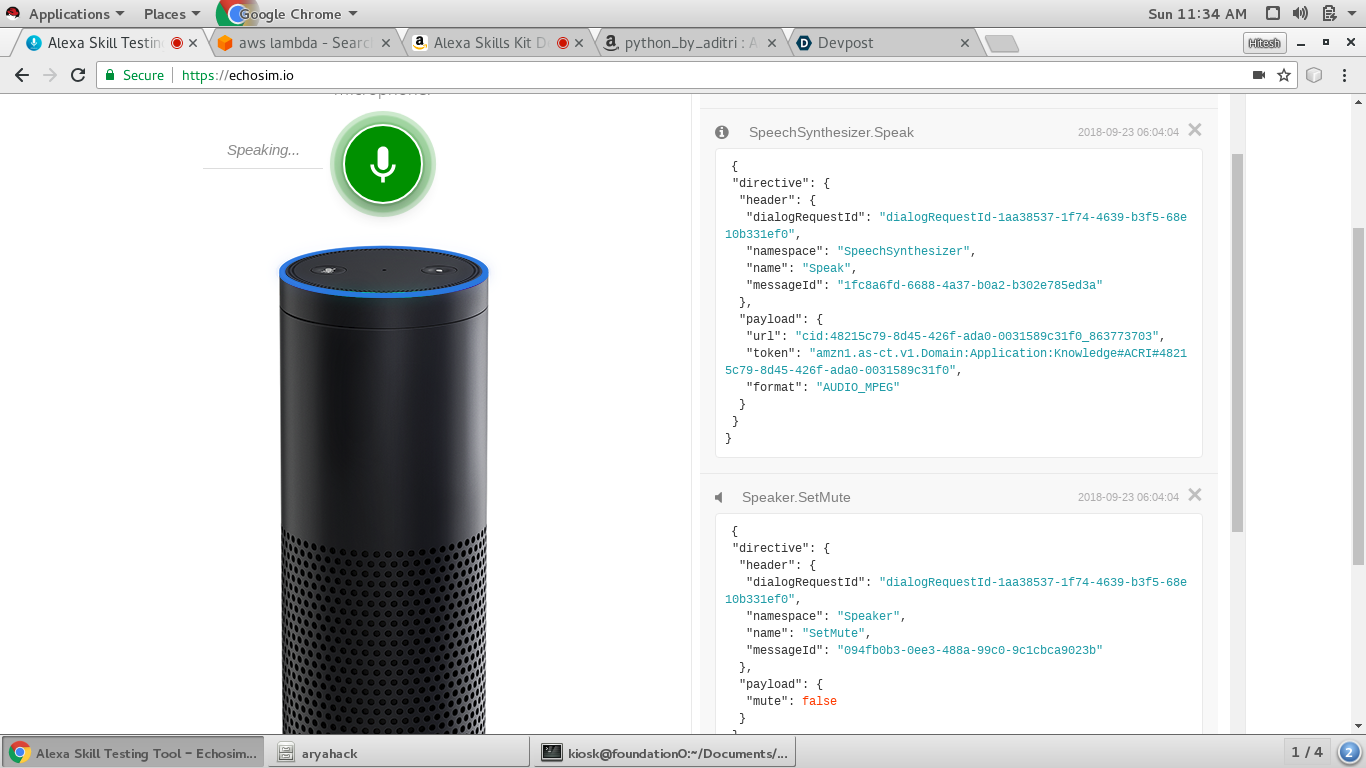Click the 1 / 4 workspace indicator
Screen dimensions: 1366x768
coord(1307,752)
